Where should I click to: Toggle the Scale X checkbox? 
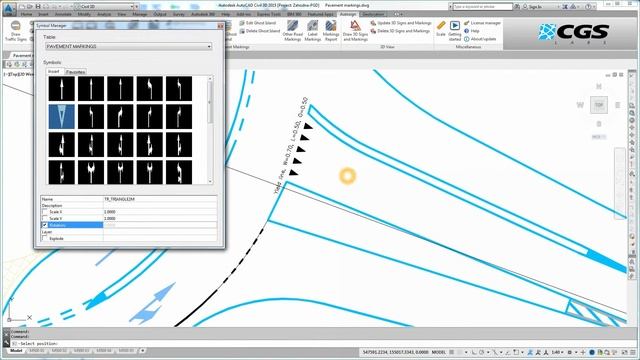45,212
